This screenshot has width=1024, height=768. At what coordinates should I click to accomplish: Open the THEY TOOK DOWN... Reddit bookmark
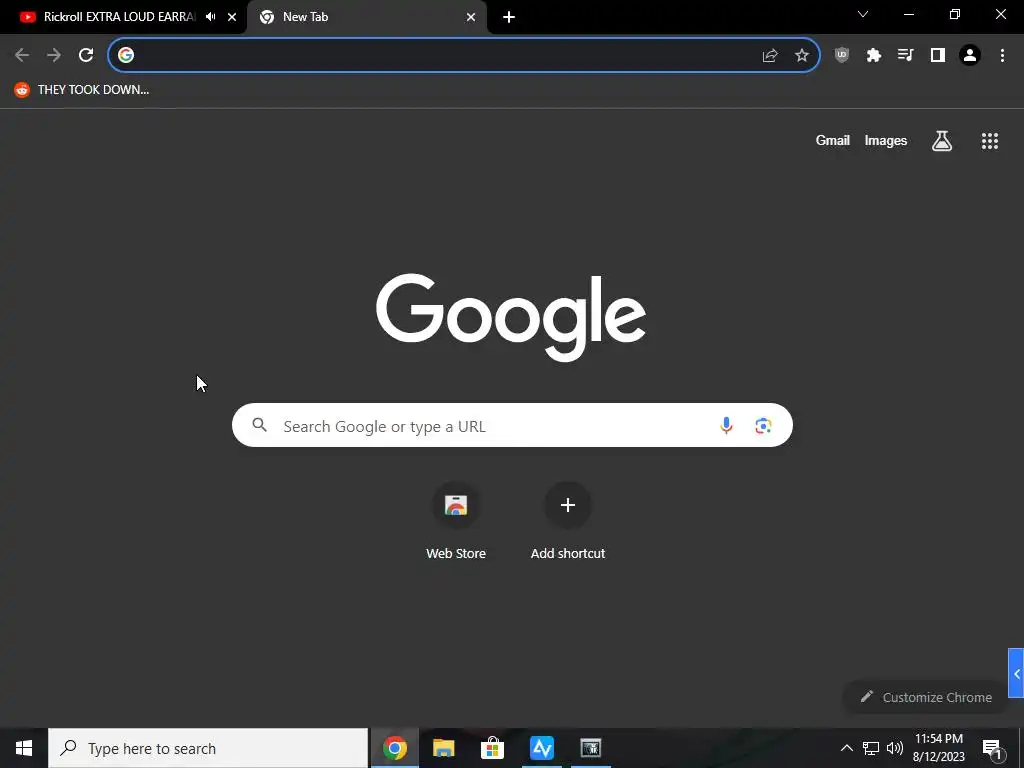click(x=82, y=89)
